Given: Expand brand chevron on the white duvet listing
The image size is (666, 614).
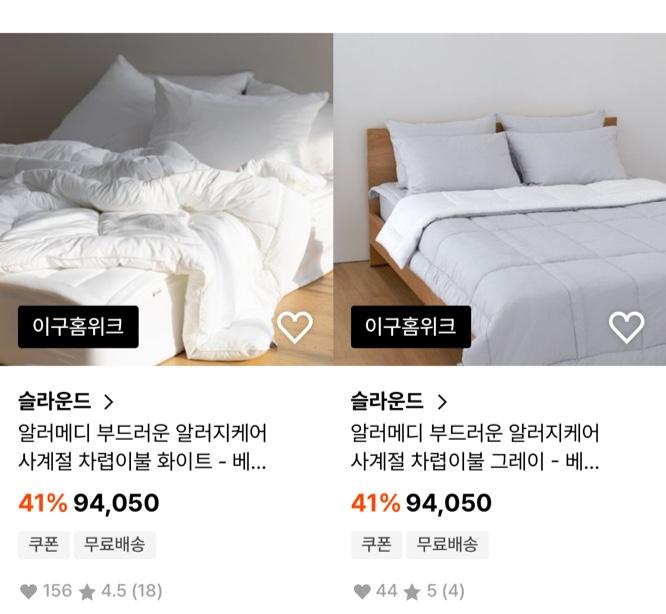Looking at the screenshot, I should [x=109, y=402].
